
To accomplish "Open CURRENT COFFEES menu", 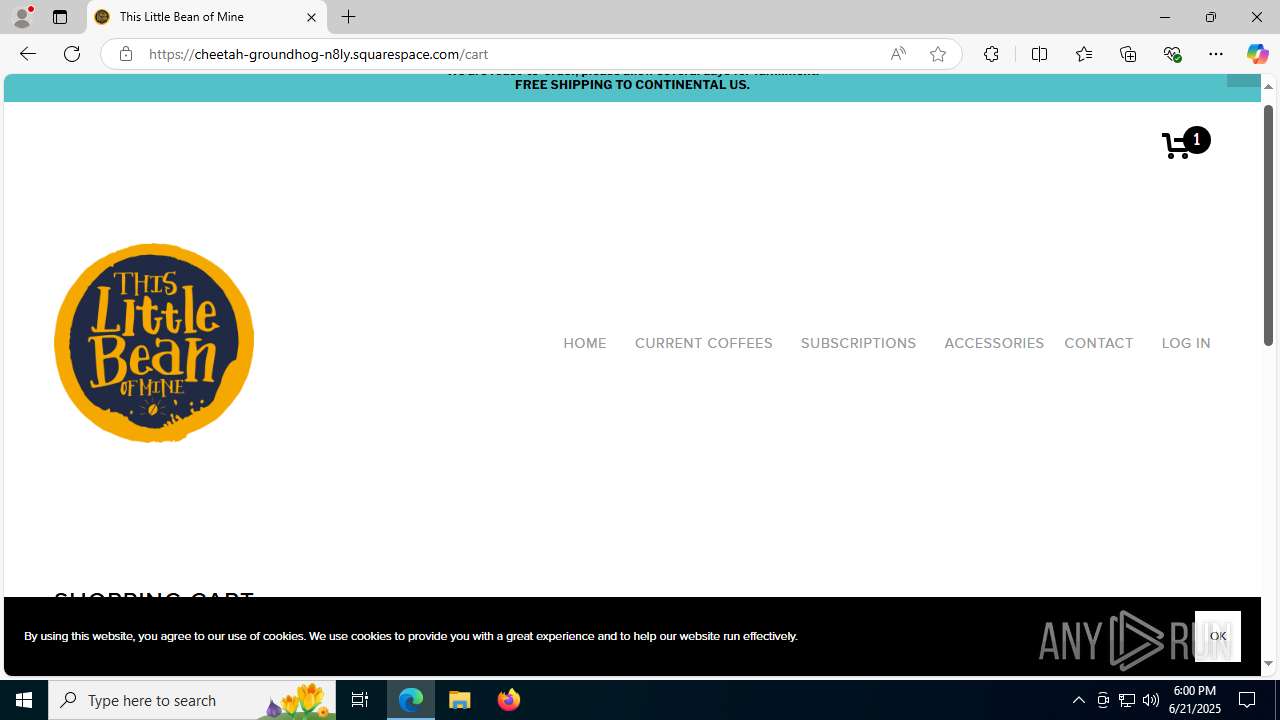I will pos(704,343).
